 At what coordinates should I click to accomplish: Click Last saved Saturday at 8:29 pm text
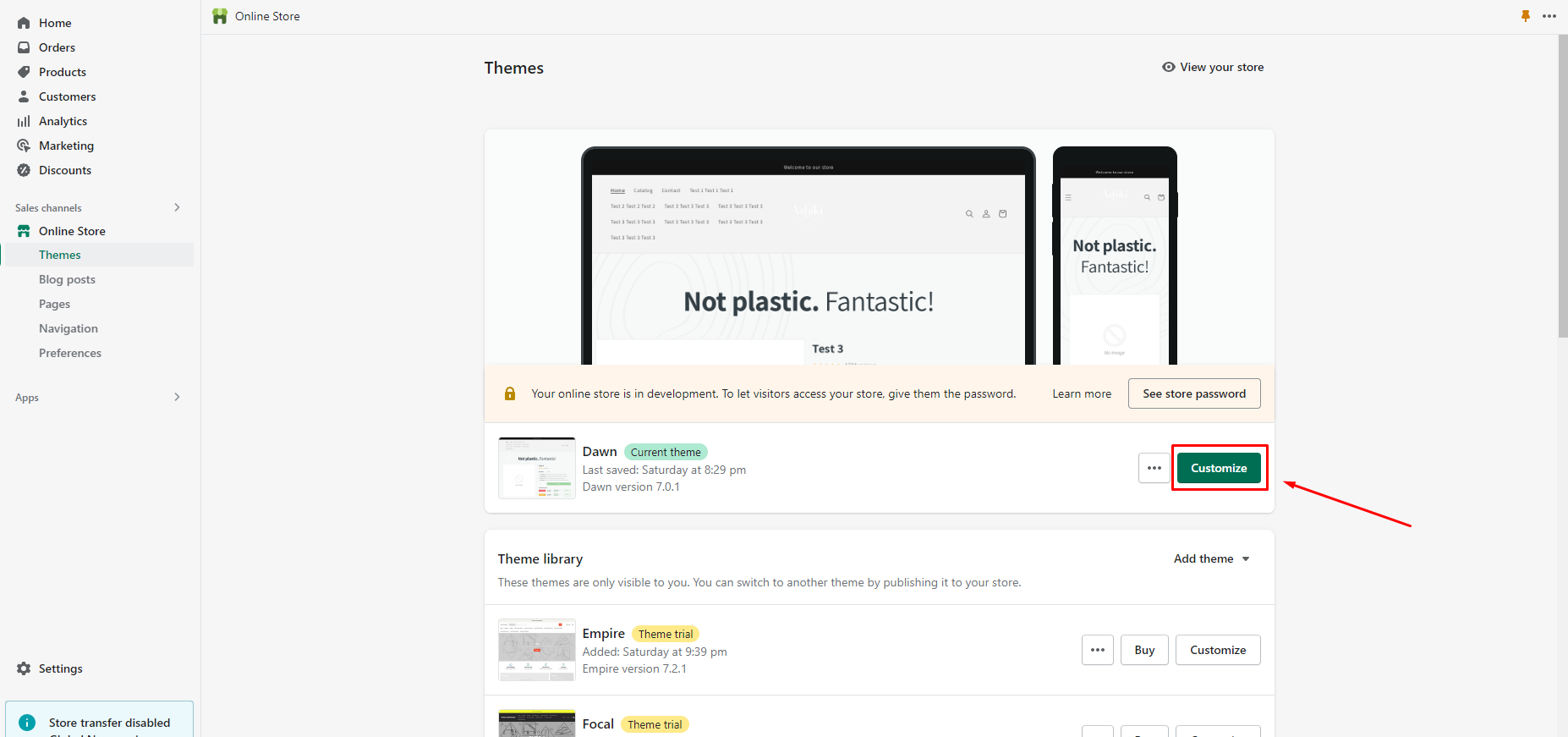pyautogui.click(x=664, y=470)
